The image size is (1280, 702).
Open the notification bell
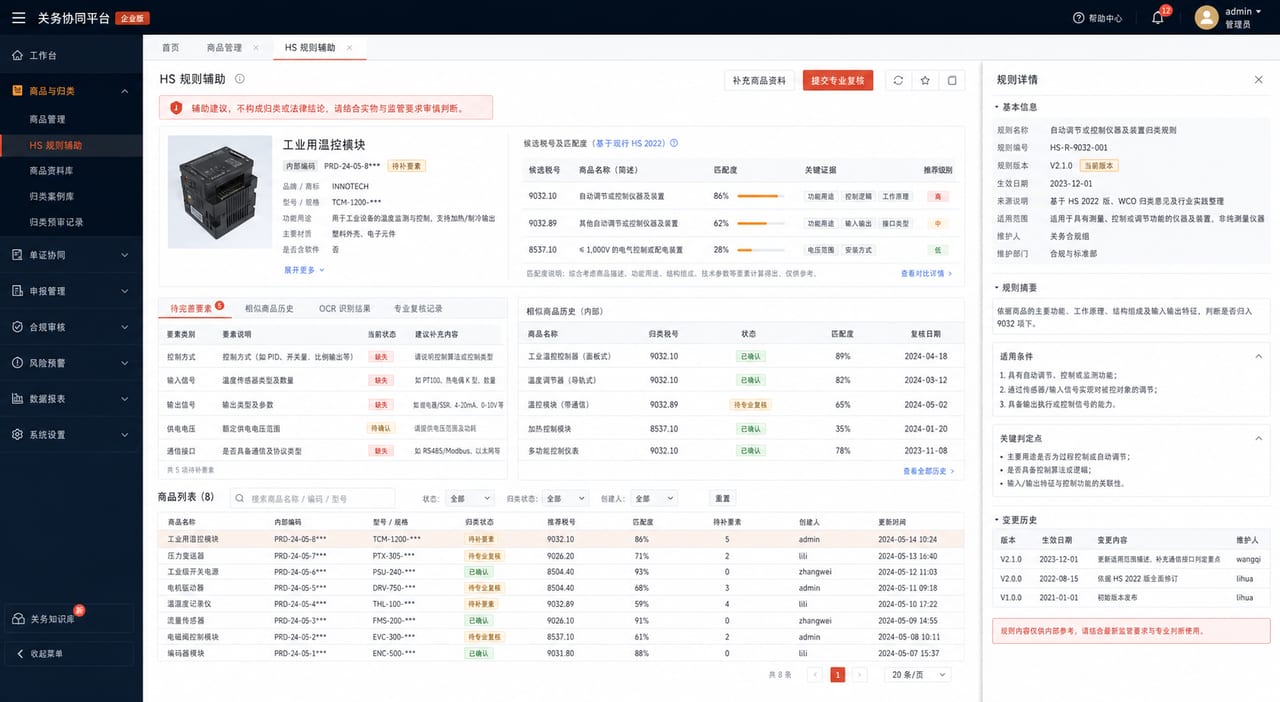pos(1157,17)
